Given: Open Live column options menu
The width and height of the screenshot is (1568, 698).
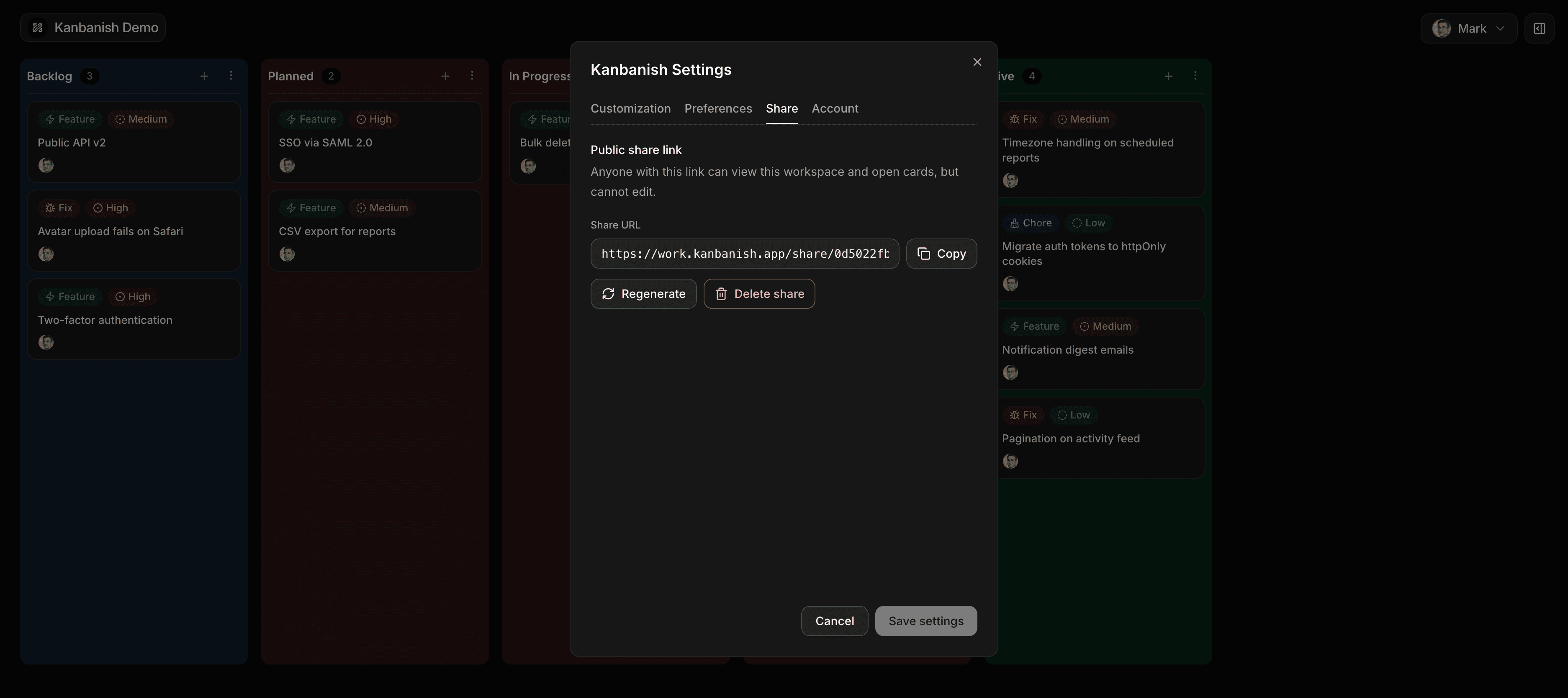Looking at the screenshot, I should (1195, 76).
